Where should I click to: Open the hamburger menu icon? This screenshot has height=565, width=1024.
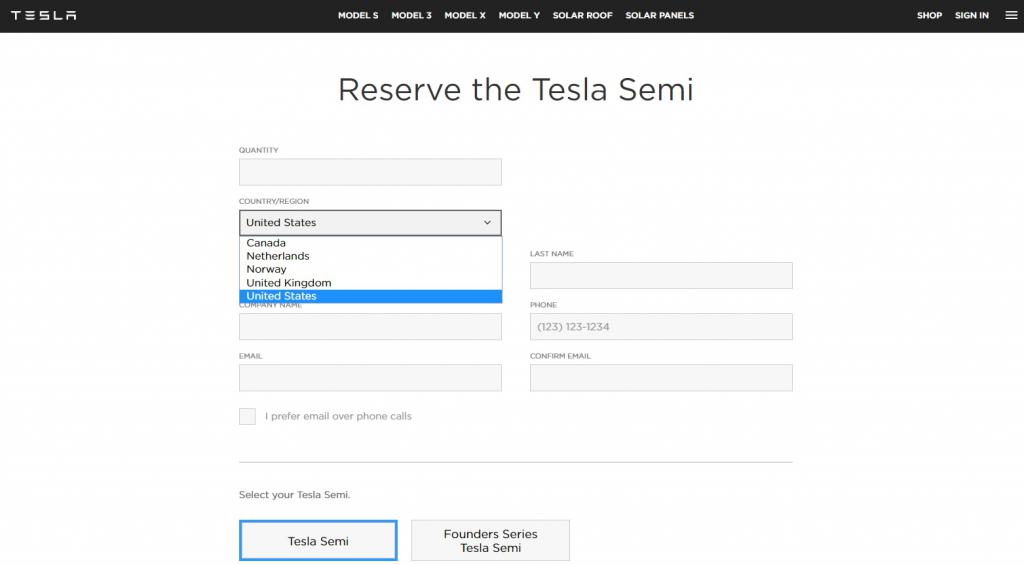tap(1010, 16)
